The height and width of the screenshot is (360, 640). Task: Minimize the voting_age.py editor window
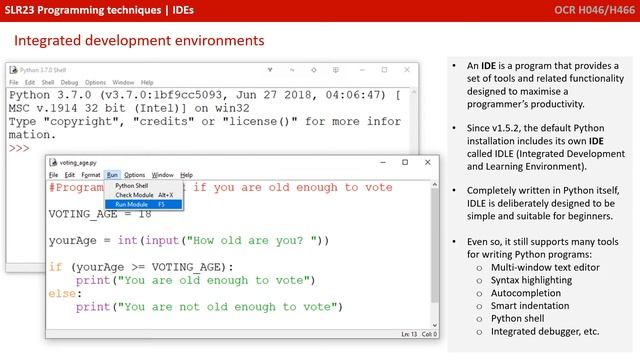point(383,162)
